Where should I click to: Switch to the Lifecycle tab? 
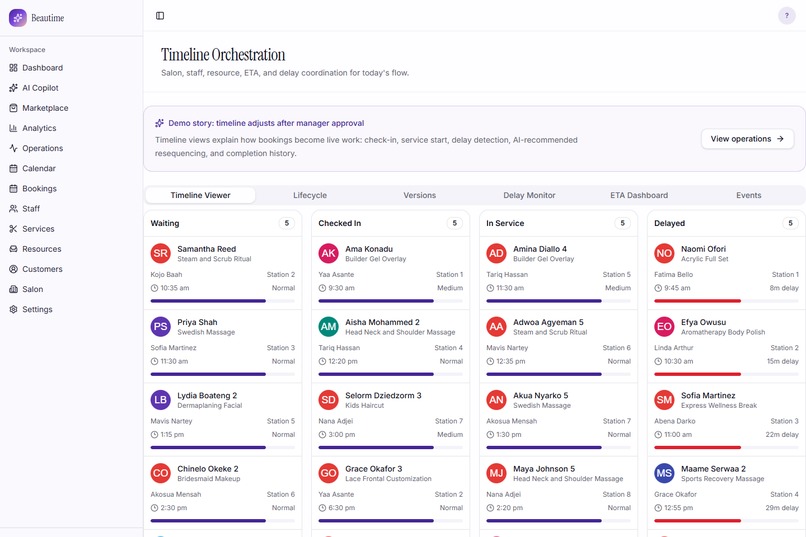click(x=310, y=195)
